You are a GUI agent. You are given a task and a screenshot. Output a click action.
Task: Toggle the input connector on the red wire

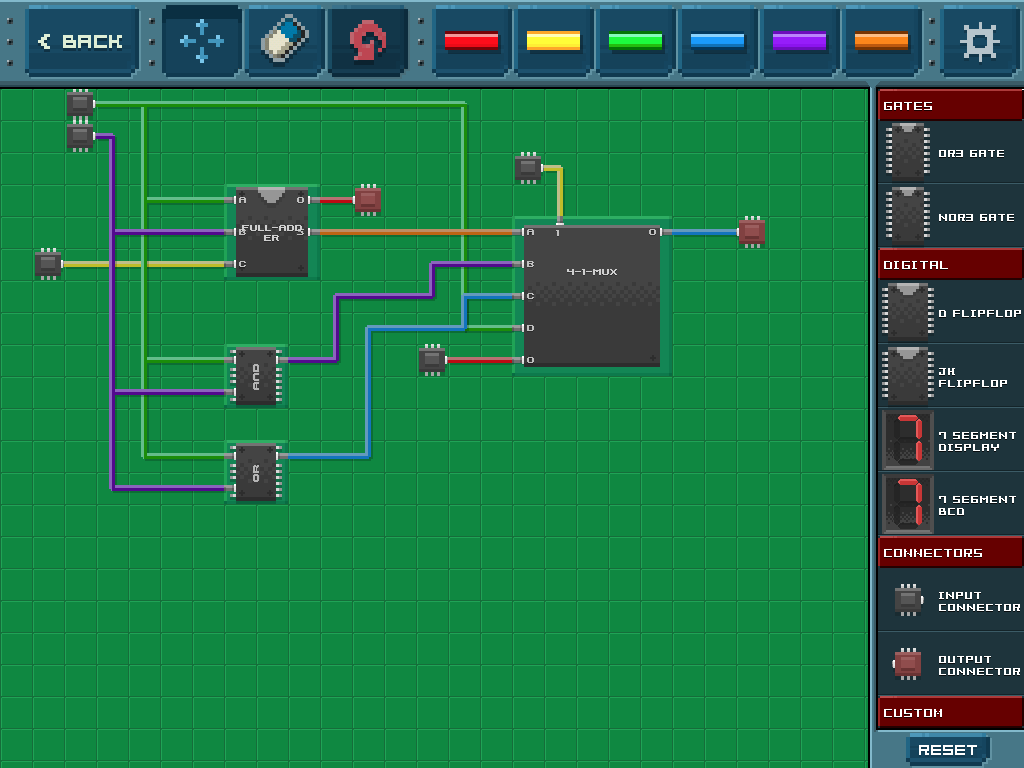[x=432, y=360]
